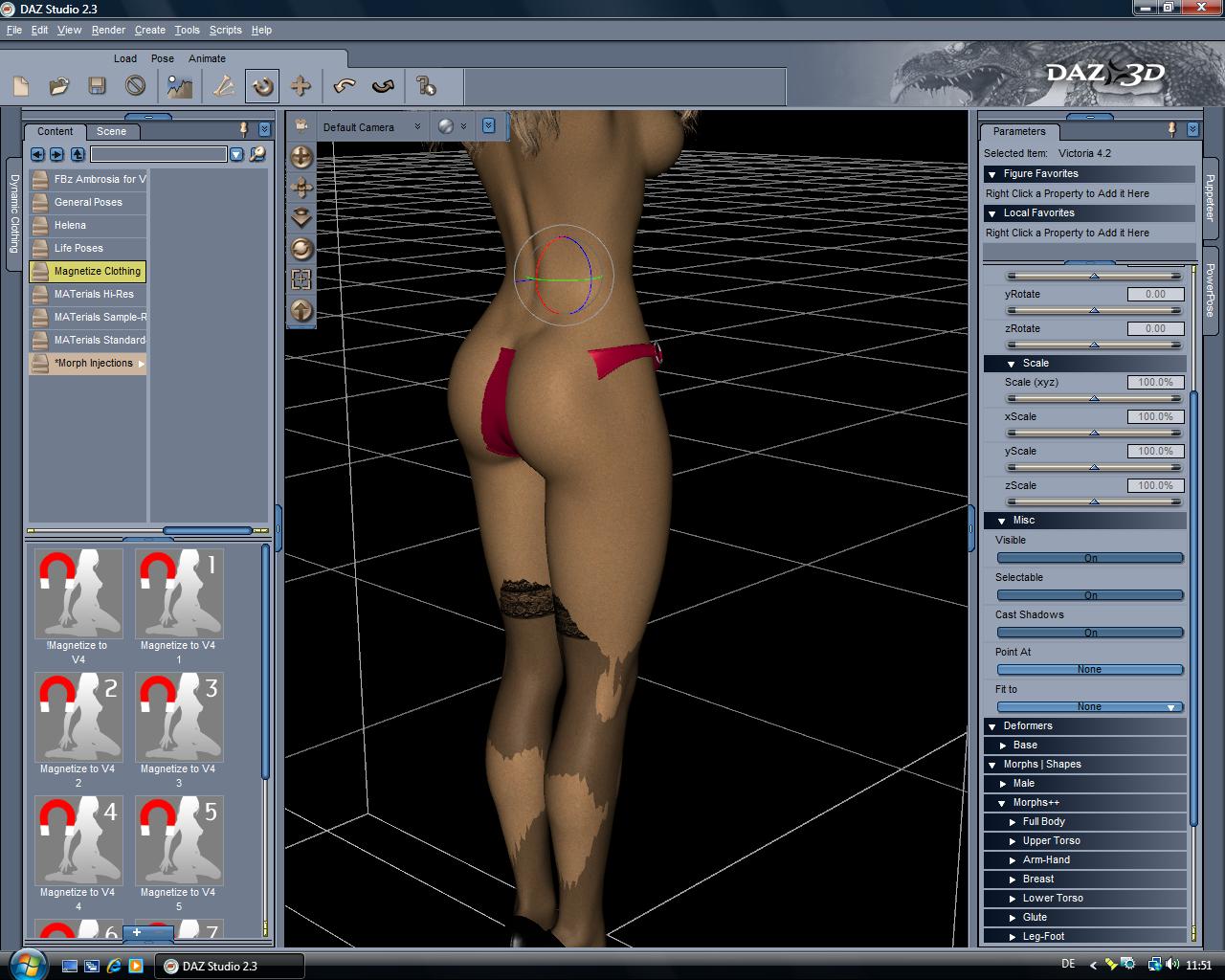Screen dimensions: 1225x980
Task: Click the Magnetize to V4 3 thumbnail
Action: tap(179, 717)
